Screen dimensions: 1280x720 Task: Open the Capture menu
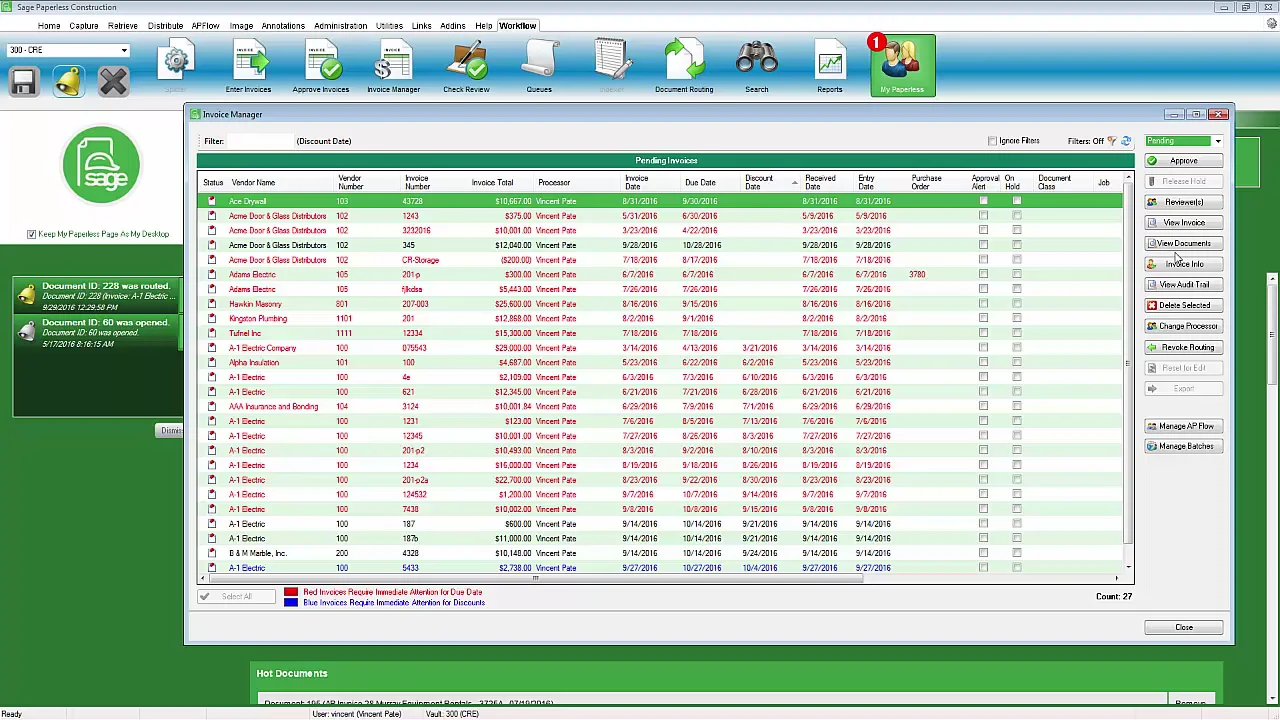point(84,25)
